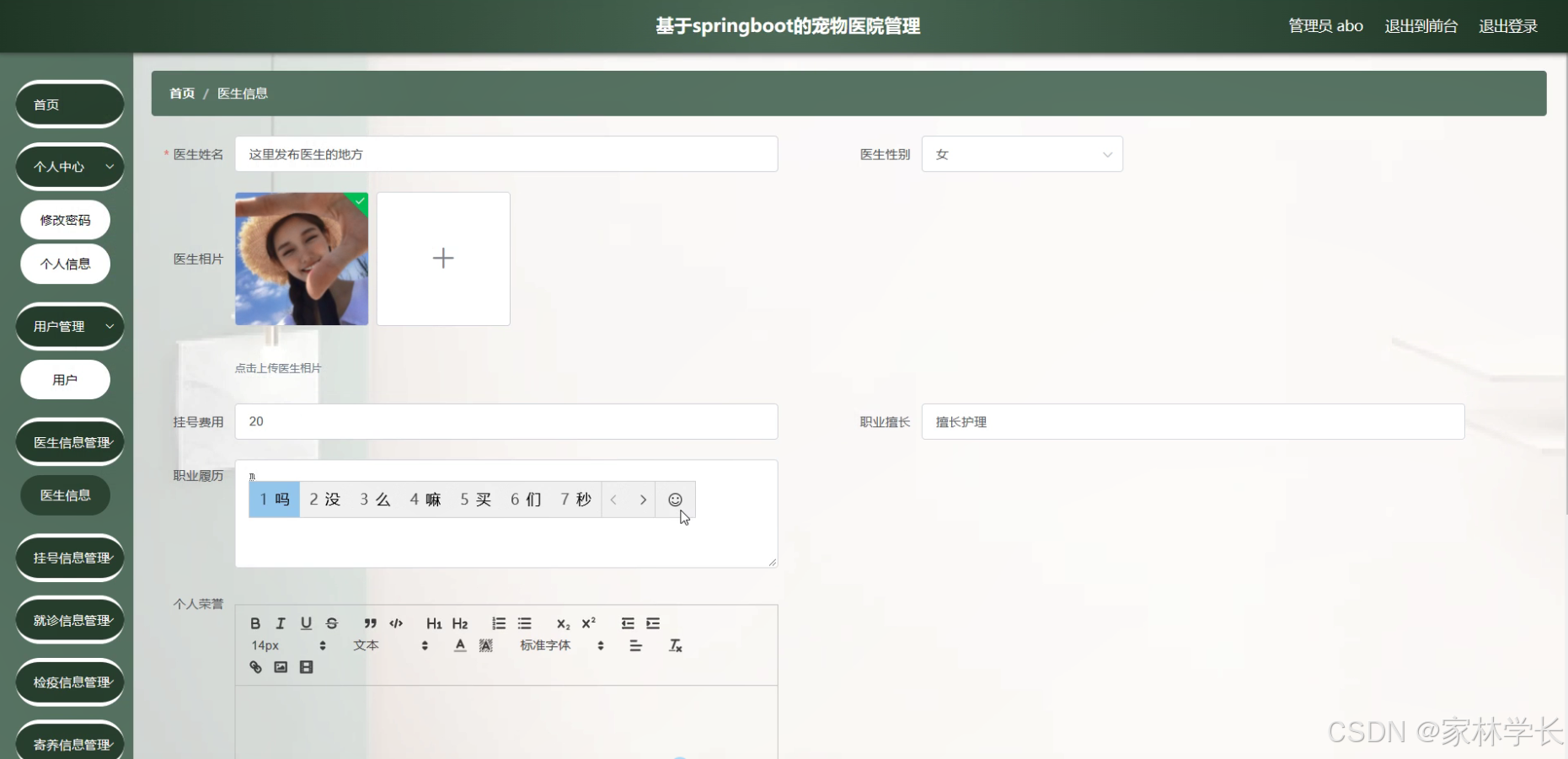Apply Heading 2 style
This screenshot has height=759, width=1568.
tap(460, 623)
